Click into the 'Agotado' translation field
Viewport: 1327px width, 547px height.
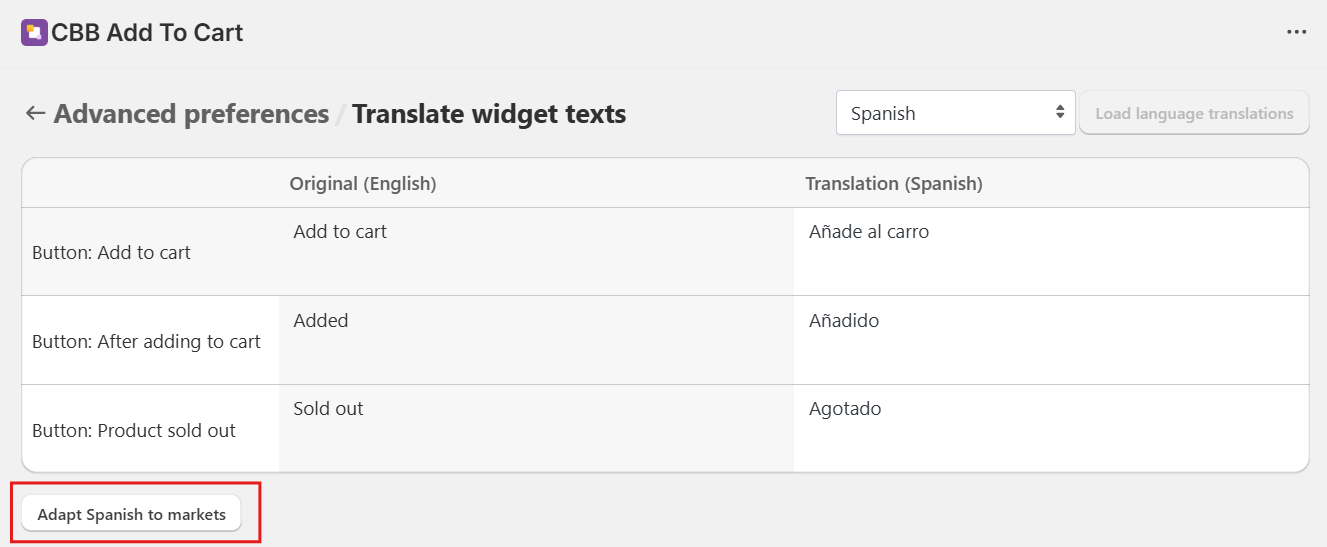(1050, 428)
